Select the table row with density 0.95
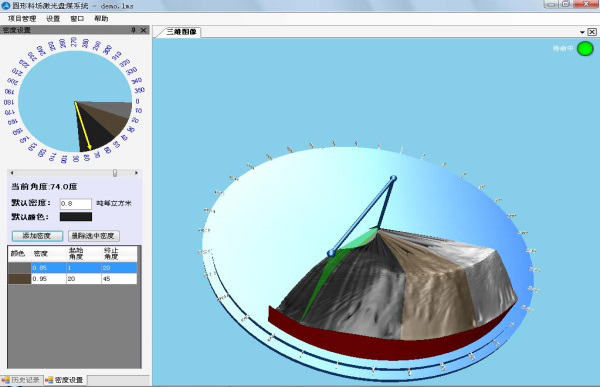The height and width of the screenshot is (387, 600). (x=72, y=279)
